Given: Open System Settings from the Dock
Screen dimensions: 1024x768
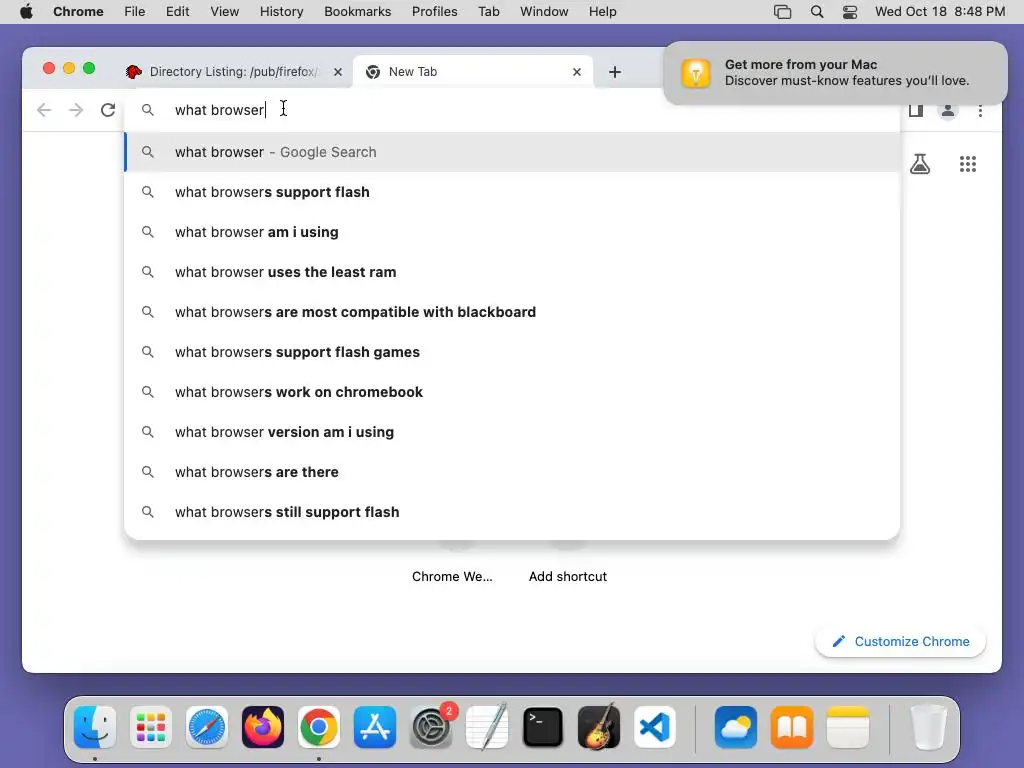Looking at the screenshot, I should [431, 727].
